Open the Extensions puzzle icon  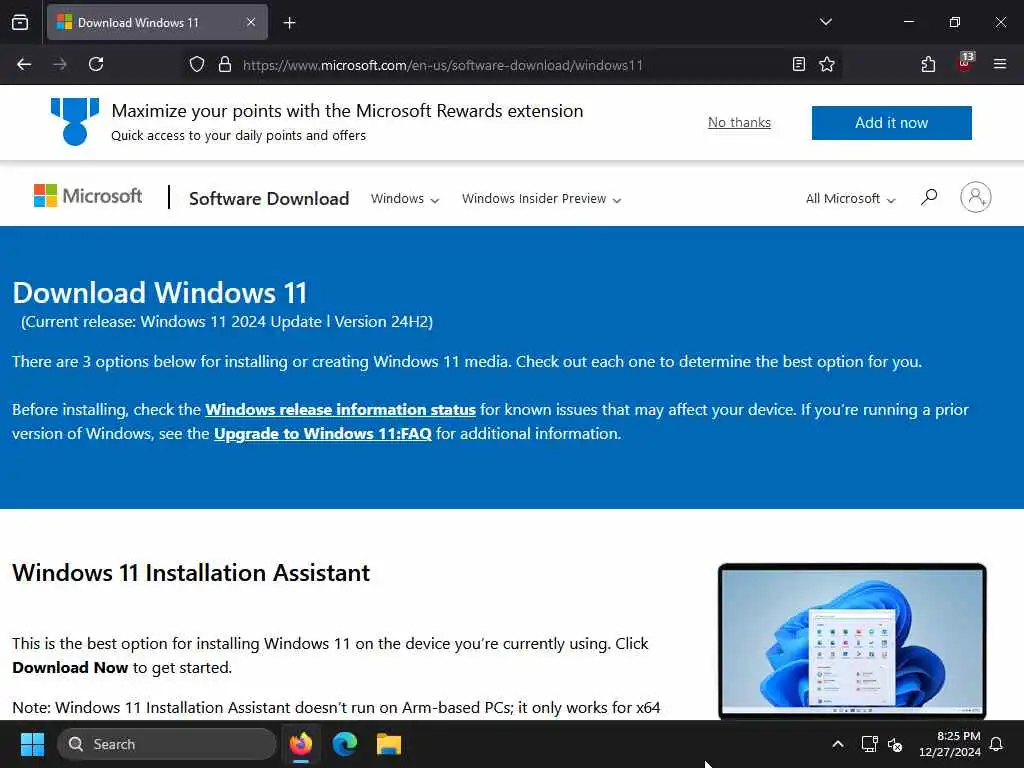coord(928,64)
